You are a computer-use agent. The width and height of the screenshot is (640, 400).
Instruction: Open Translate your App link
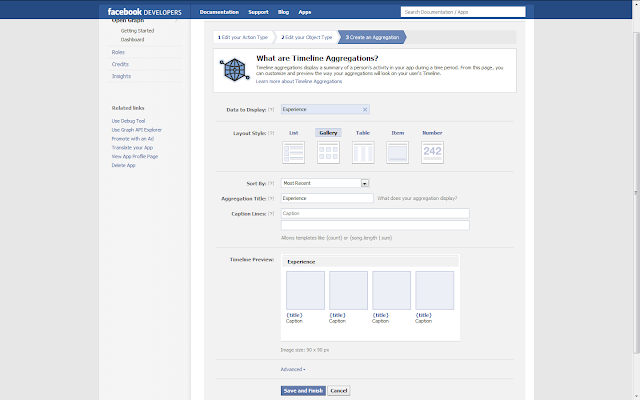(x=132, y=148)
